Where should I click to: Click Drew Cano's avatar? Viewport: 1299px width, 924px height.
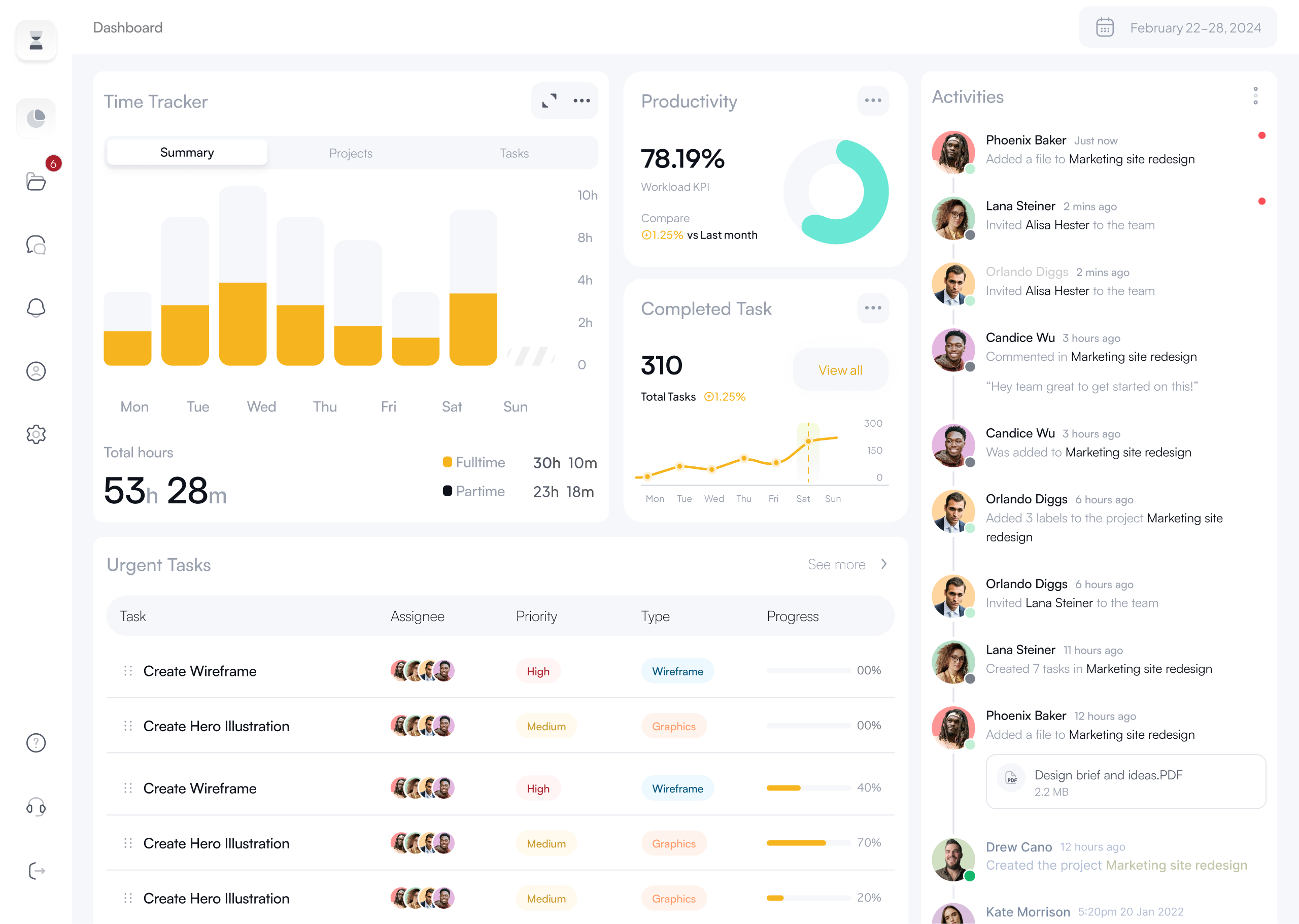click(953, 859)
